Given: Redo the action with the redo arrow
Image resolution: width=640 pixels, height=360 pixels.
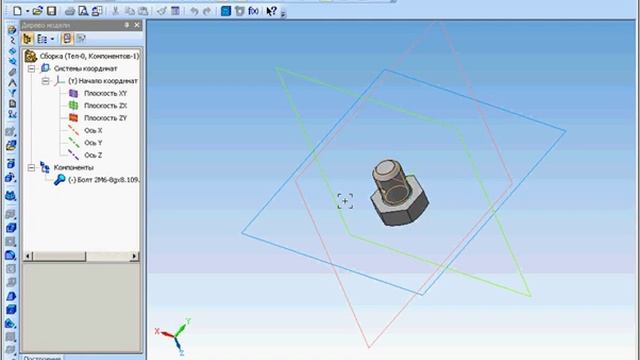Looking at the screenshot, I should [x=207, y=11].
